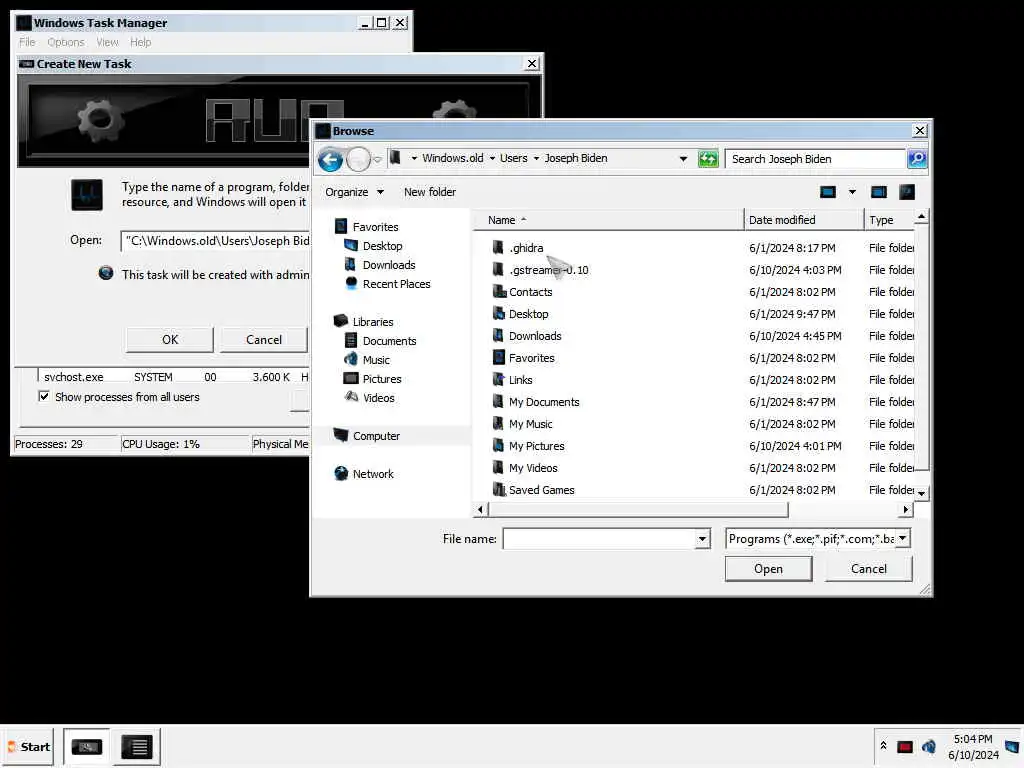
Task: Click the red tray icon
Action: [x=904, y=746]
